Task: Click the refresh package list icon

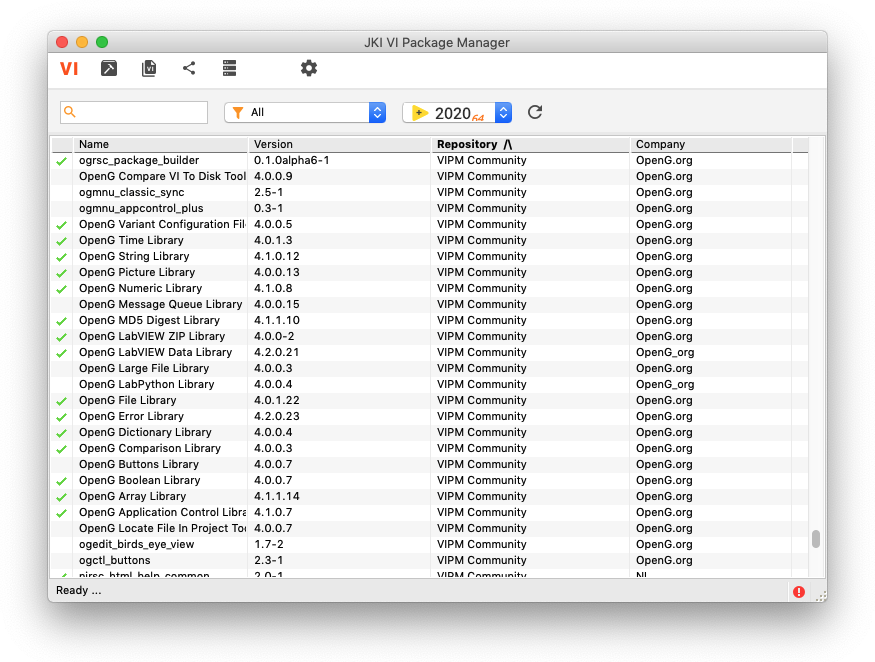Action: [x=535, y=112]
